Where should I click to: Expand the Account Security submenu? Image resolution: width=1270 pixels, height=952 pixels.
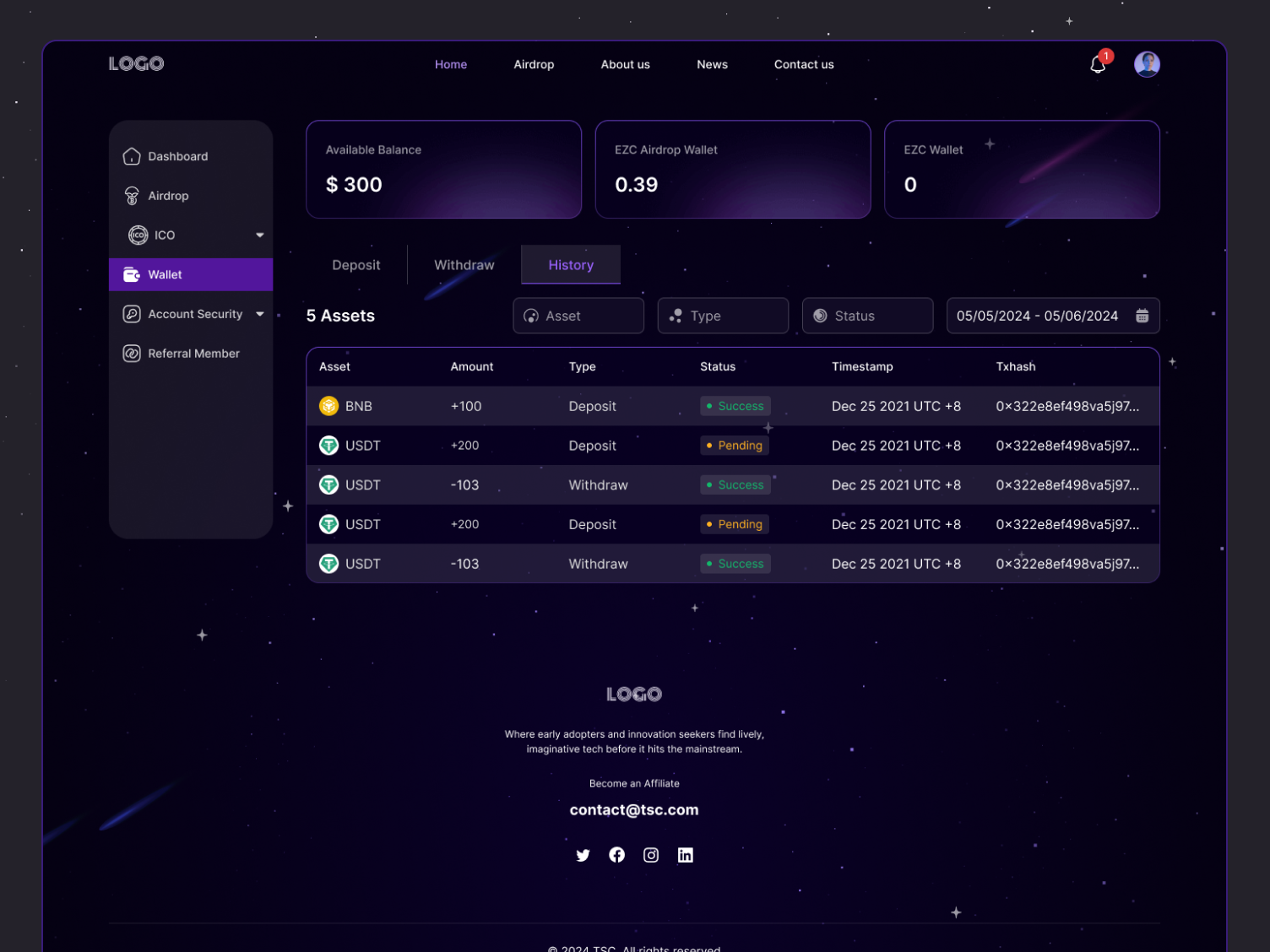click(x=260, y=313)
